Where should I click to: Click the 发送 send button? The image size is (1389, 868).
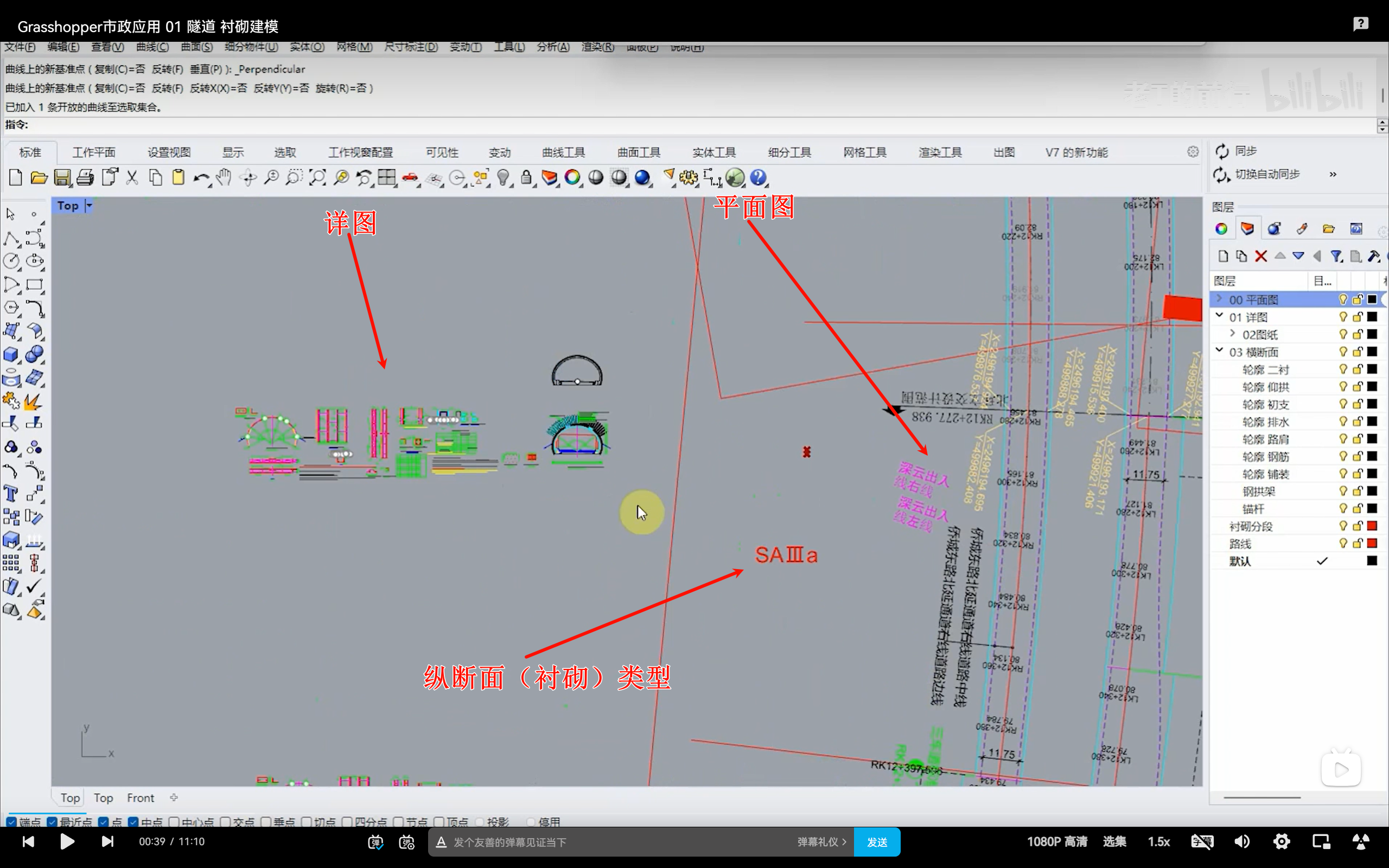point(876,841)
